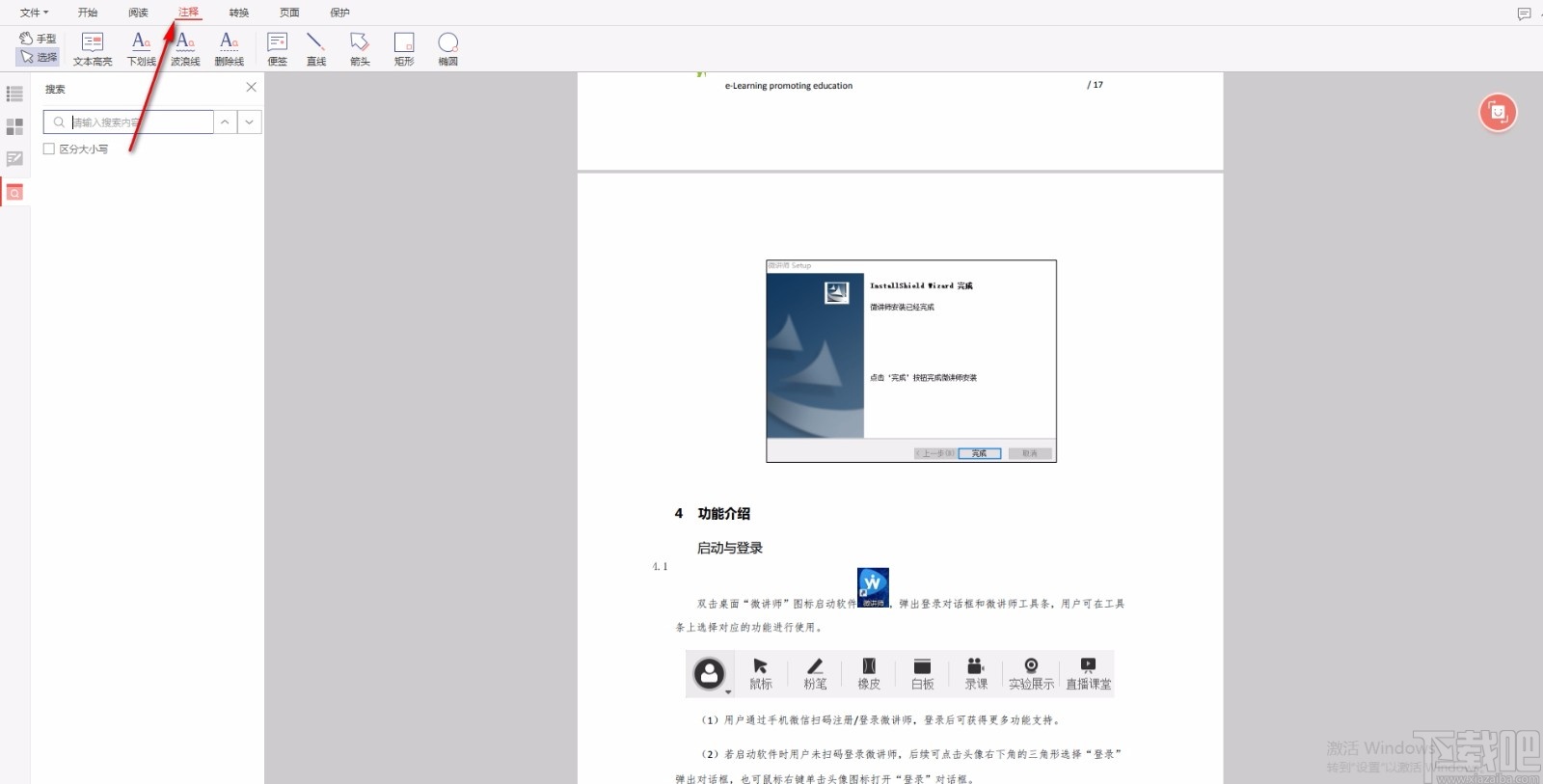Pick the Wavy Line (波浪线) tool
Image resolution: width=1543 pixels, height=784 pixels.
coord(185,48)
